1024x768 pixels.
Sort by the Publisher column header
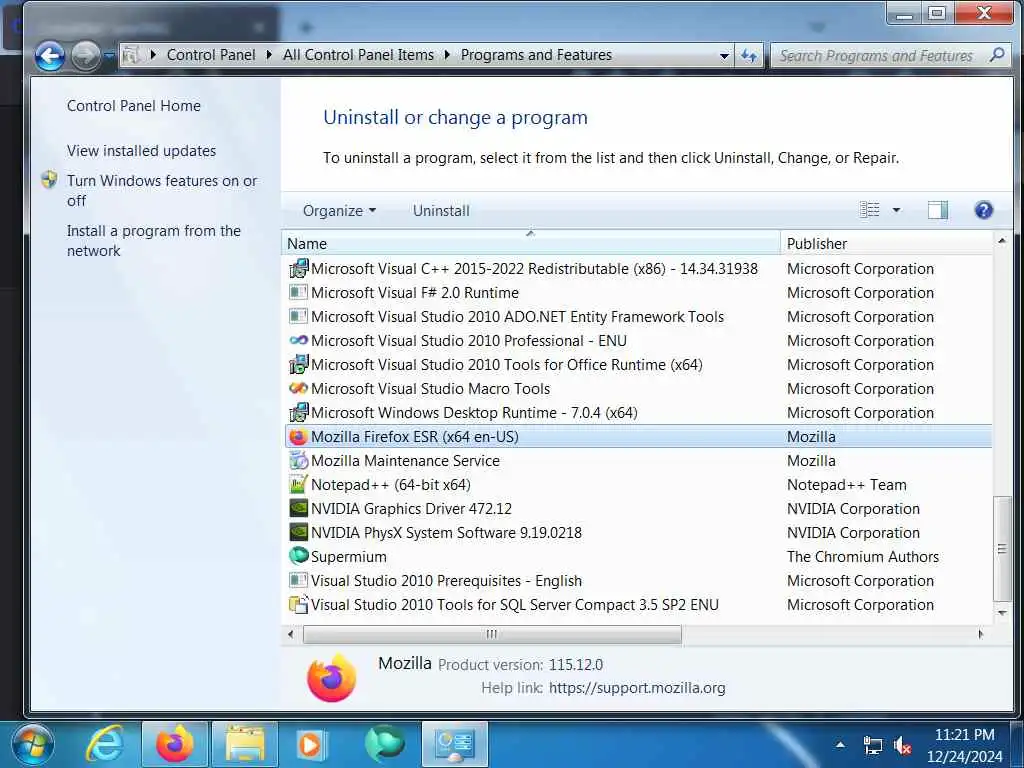coord(886,244)
